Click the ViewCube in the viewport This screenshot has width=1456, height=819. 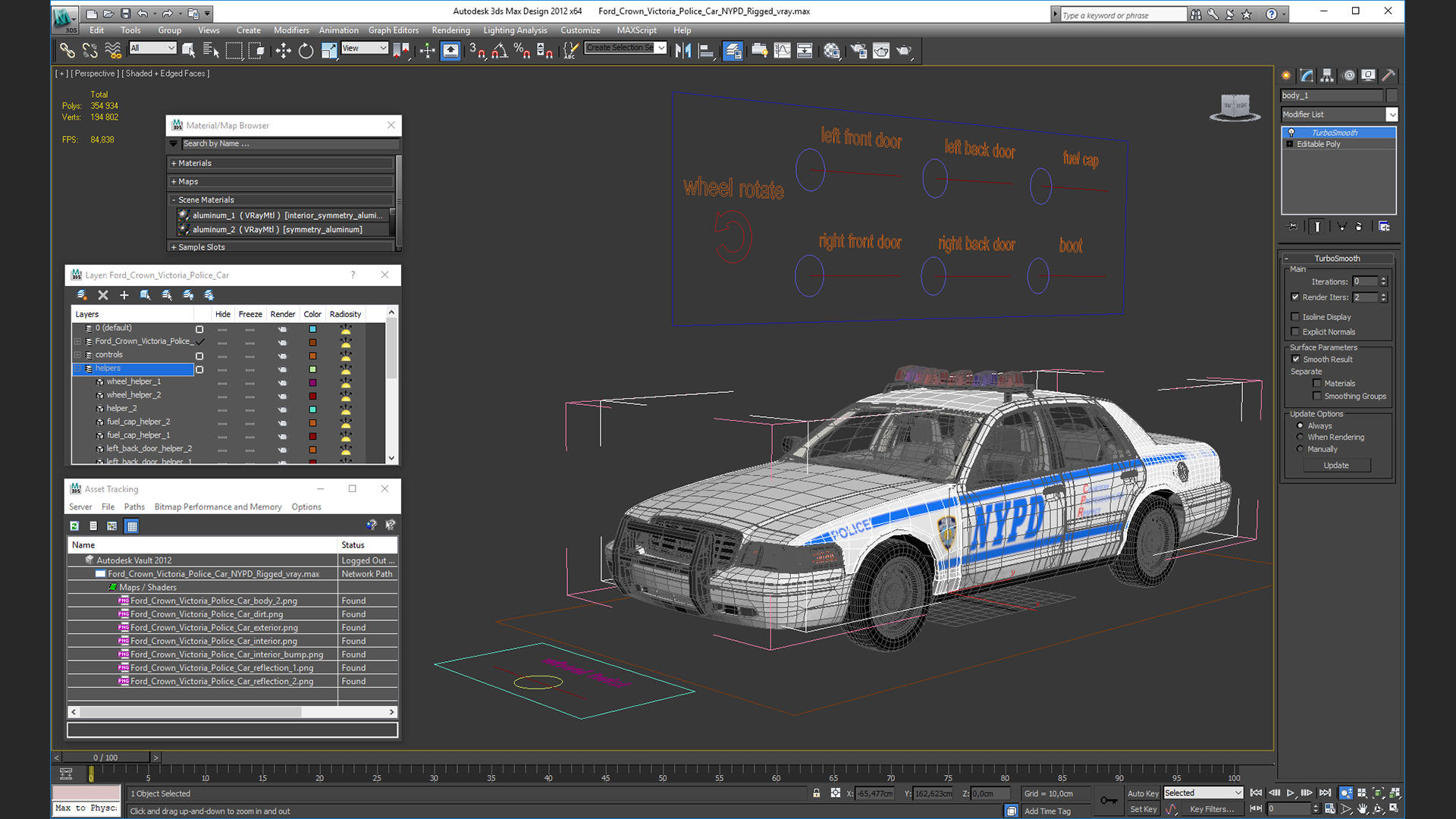click(1235, 107)
